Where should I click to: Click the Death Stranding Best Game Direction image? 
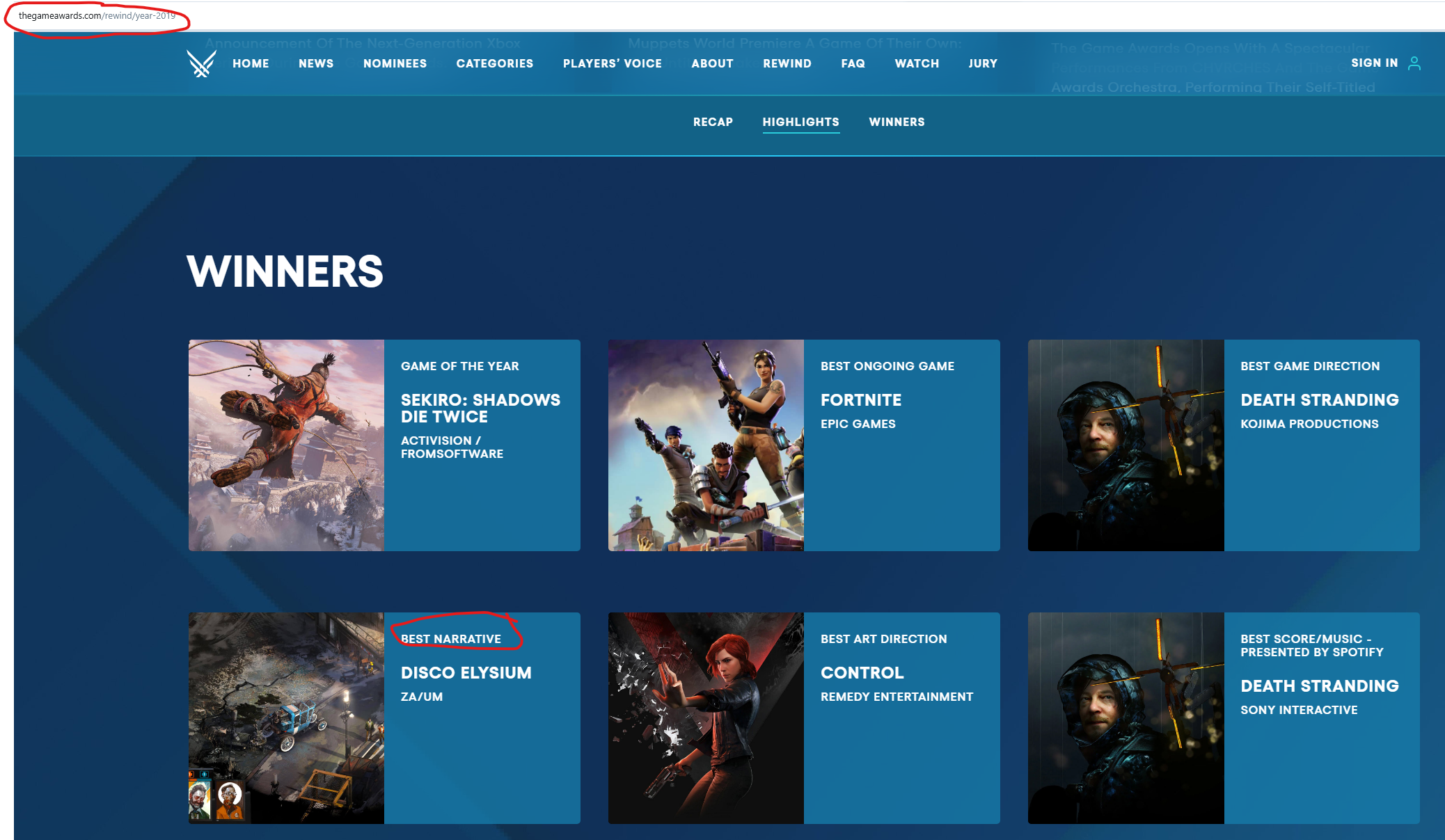coord(1126,445)
